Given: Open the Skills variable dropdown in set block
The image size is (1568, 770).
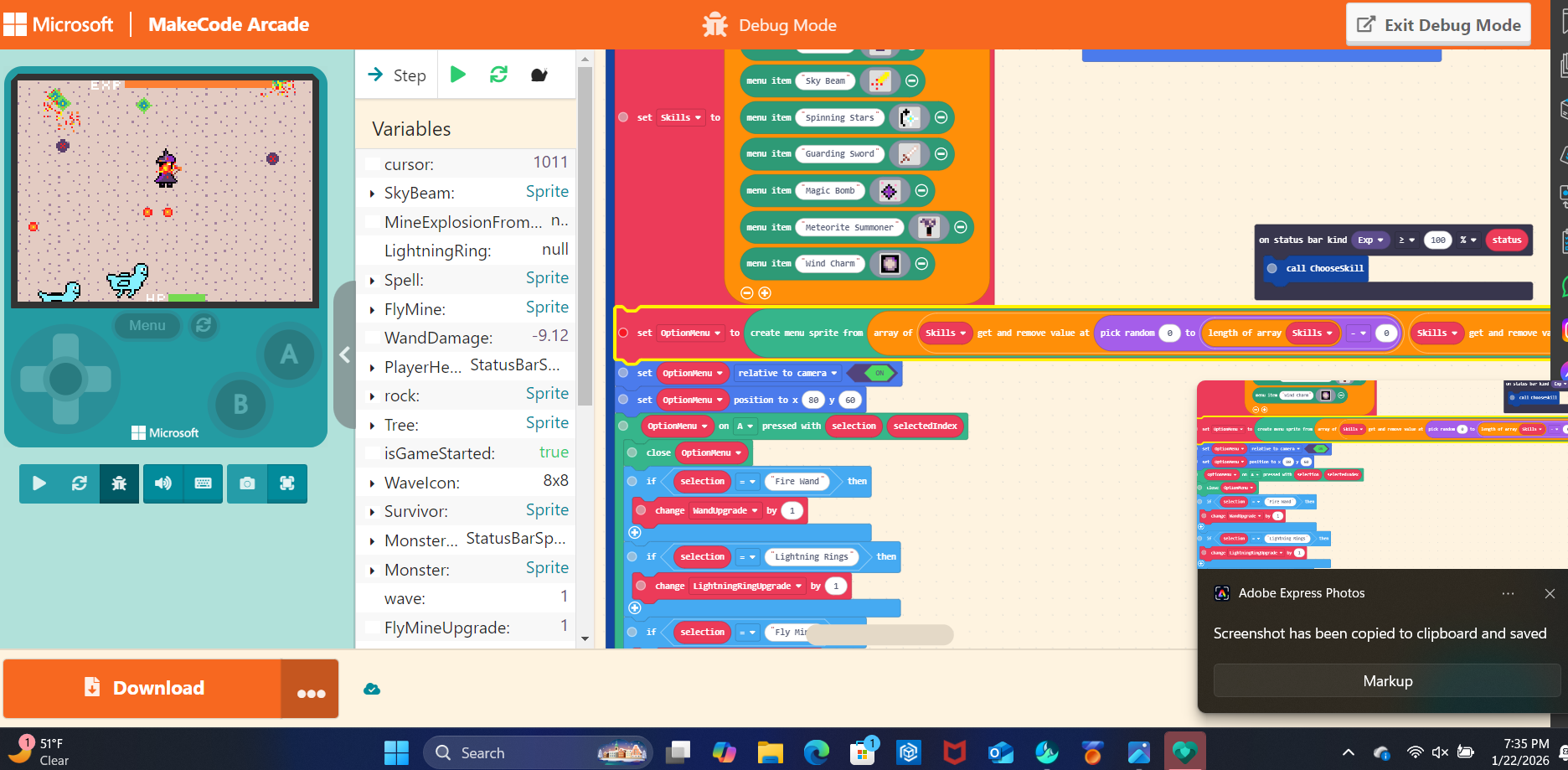Looking at the screenshot, I should [680, 117].
